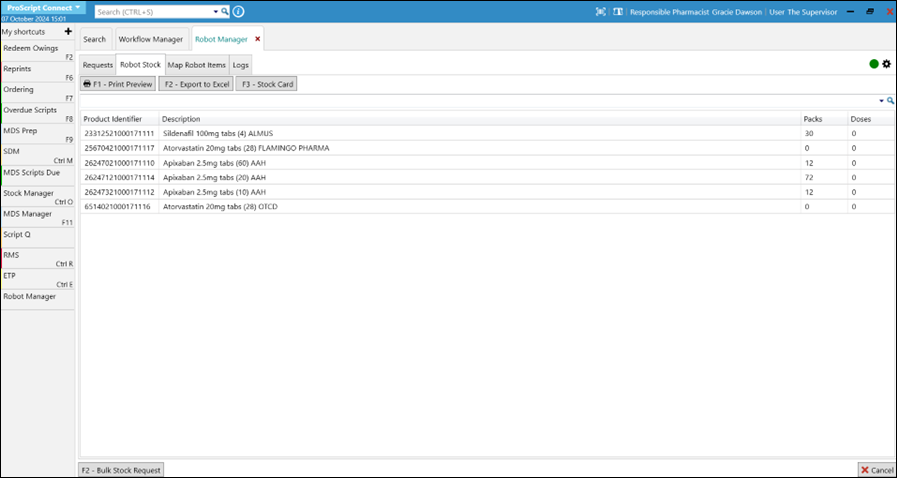Close the Robot Manager tab with red X
This screenshot has width=897, height=478.
pos(257,39)
